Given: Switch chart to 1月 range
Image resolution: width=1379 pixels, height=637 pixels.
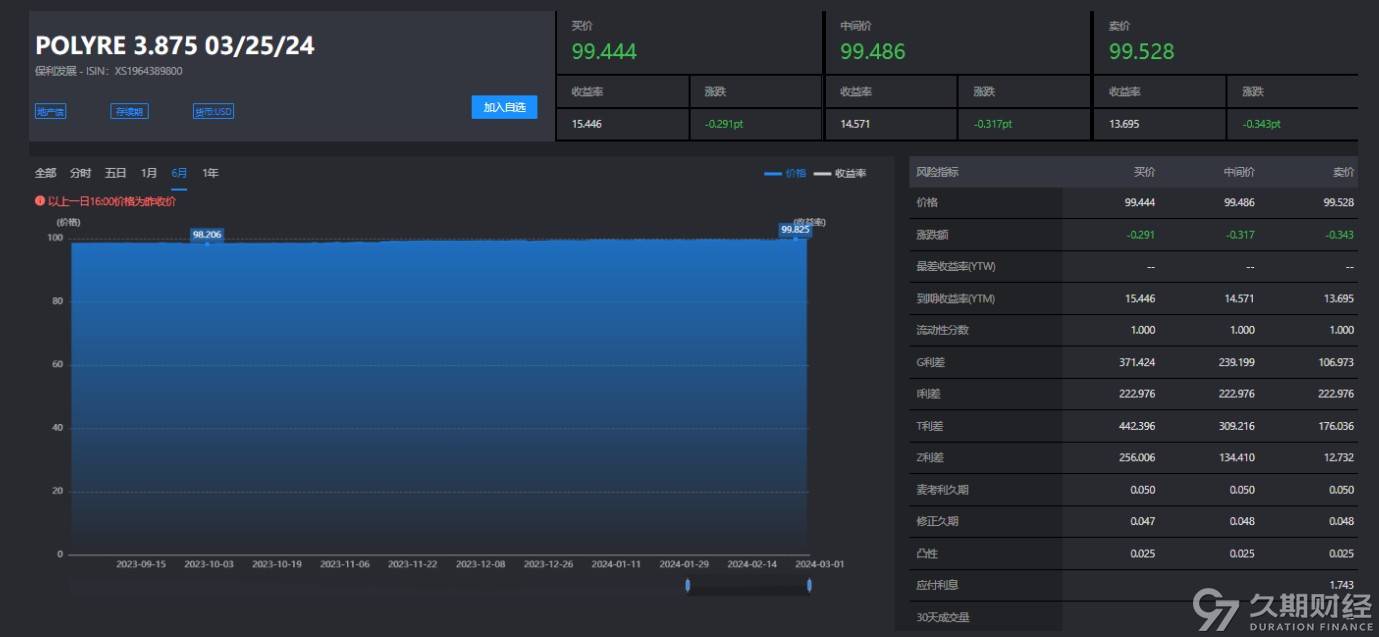Looking at the screenshot, I should pyautogui.click(x=148, y=173).
